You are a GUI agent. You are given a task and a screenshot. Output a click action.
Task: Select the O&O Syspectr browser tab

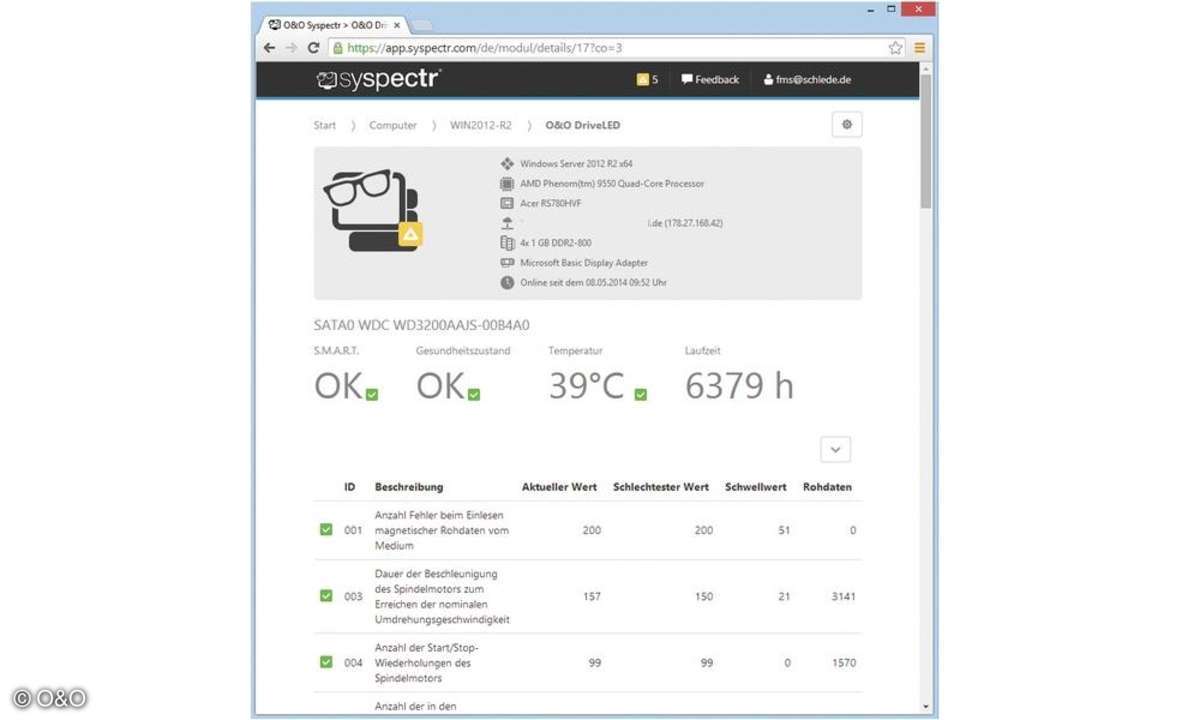pyautogui.click(x=335, y=24)
